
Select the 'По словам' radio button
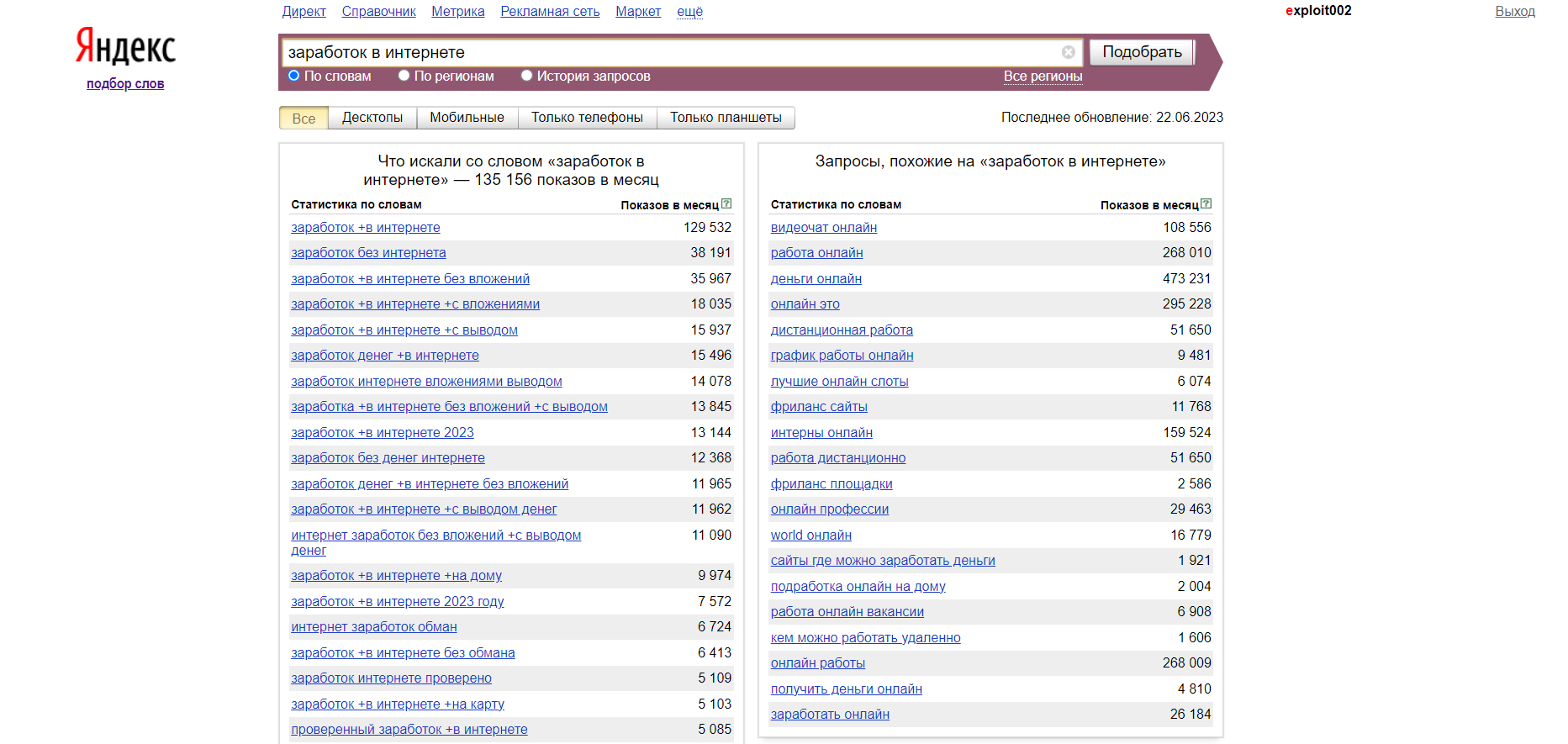(294, 76)
